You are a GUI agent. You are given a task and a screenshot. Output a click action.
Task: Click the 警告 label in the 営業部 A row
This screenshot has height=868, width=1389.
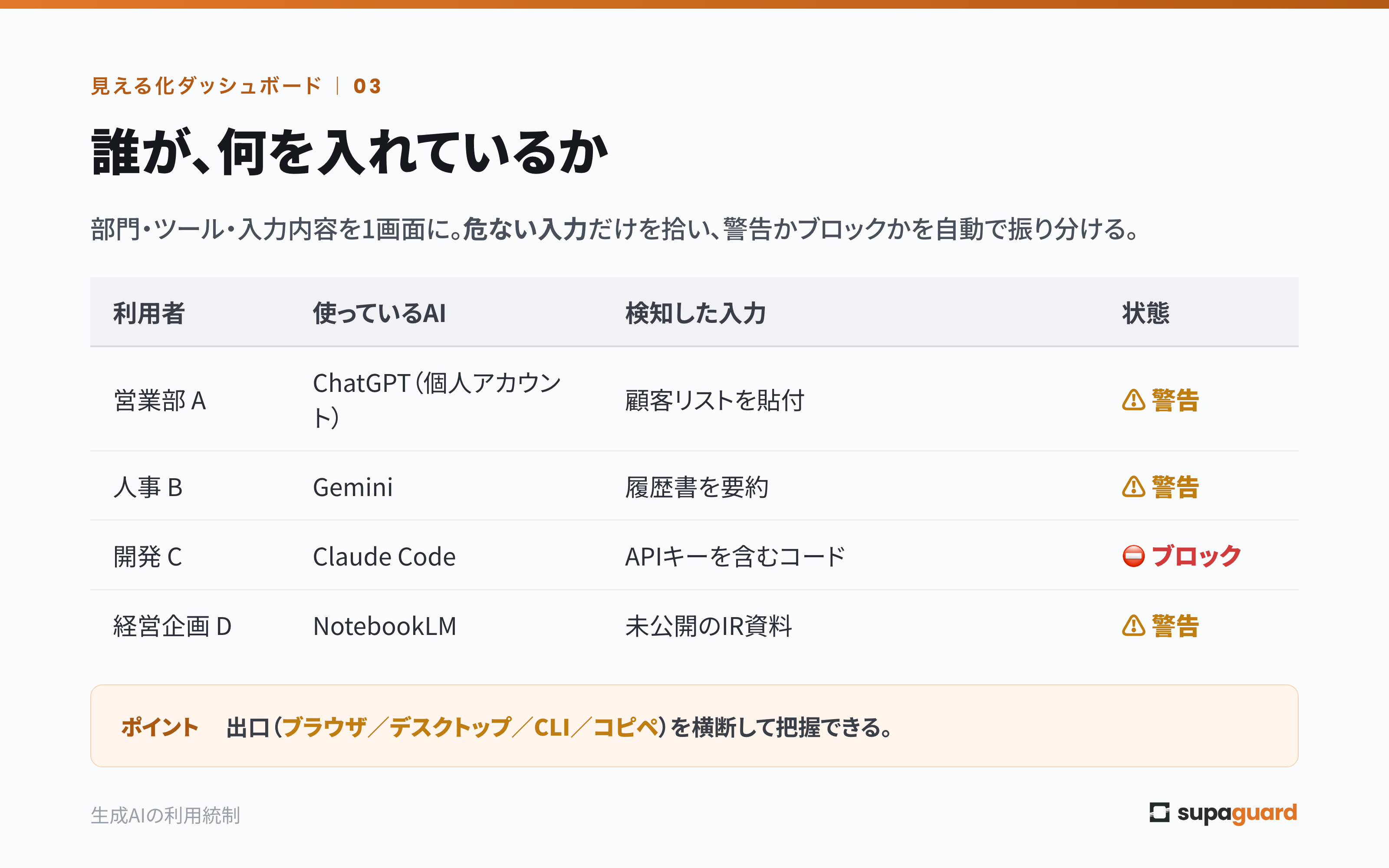point(1175,400)
